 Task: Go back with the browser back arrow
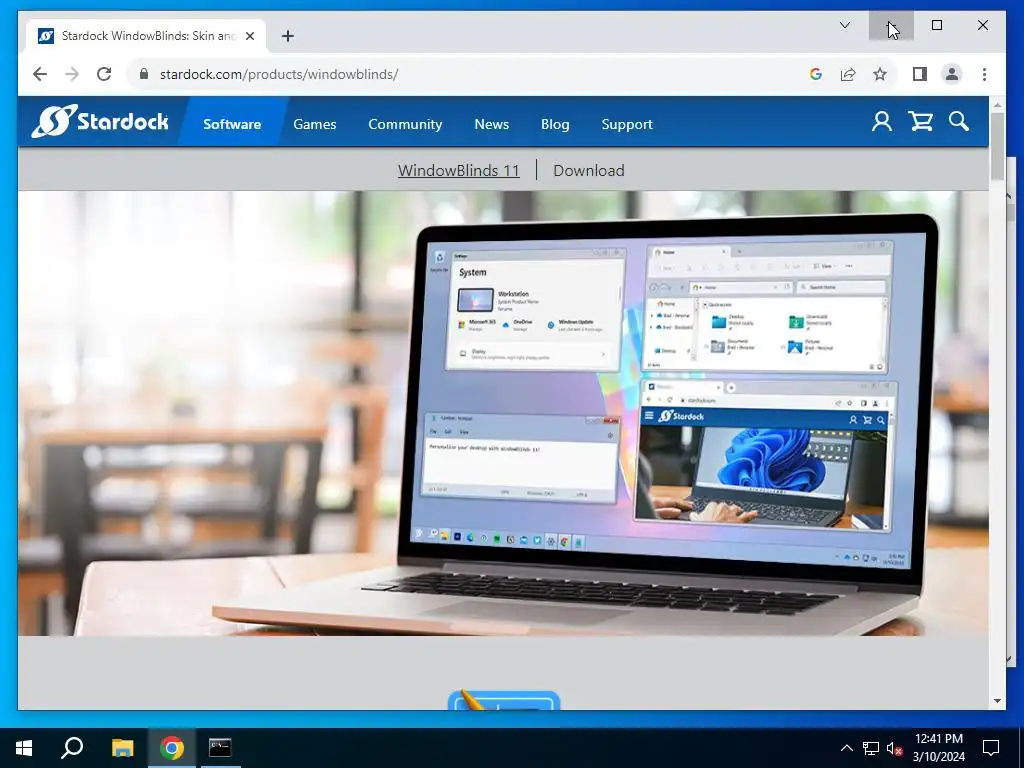40,74
